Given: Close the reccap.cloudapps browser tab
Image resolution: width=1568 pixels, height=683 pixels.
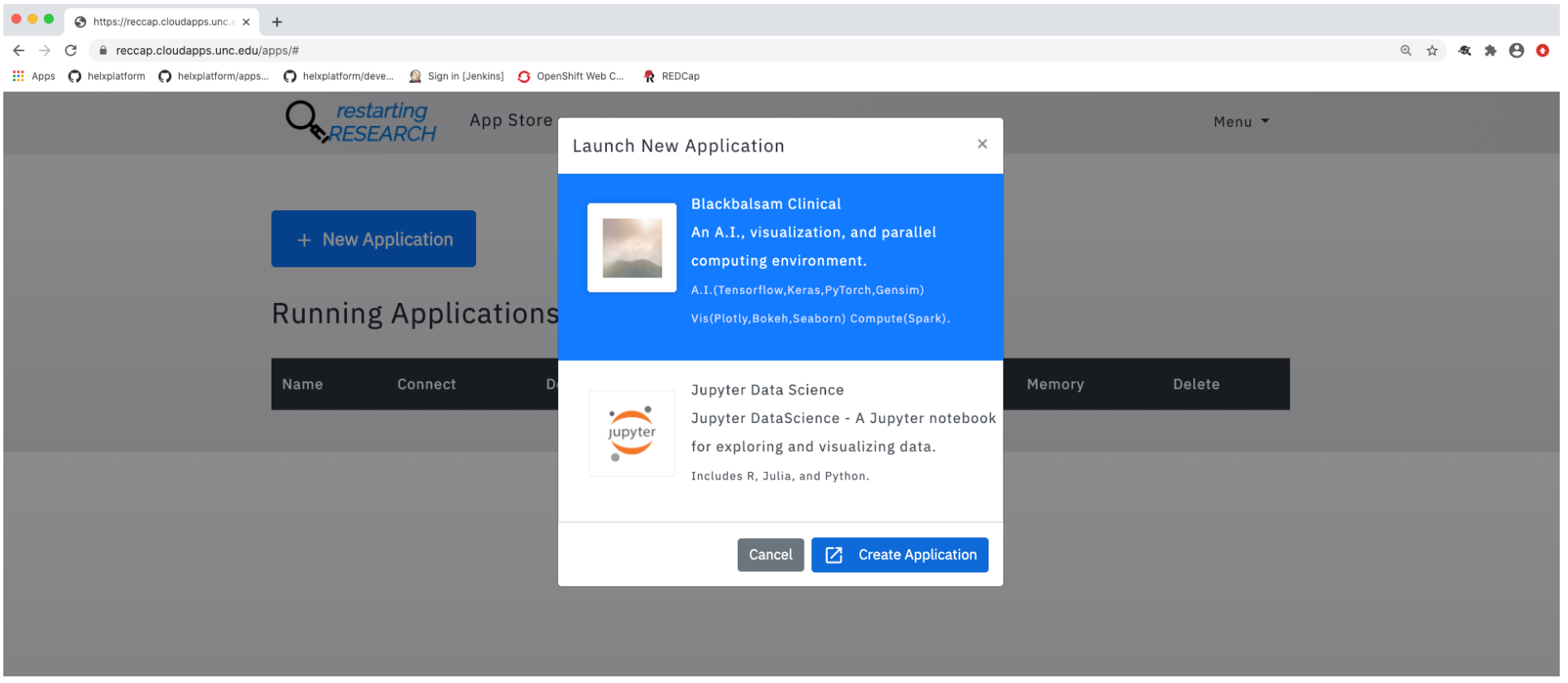Looking at the screenshot, I should 246,22.
